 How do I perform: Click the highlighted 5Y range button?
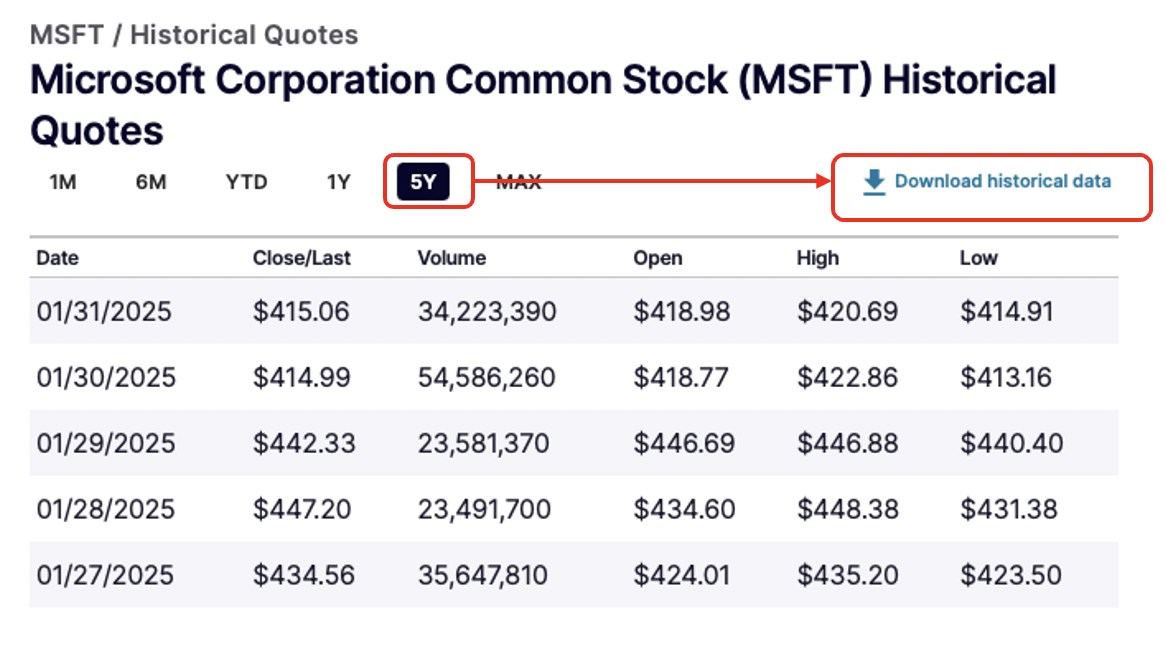tap(423, 182)
